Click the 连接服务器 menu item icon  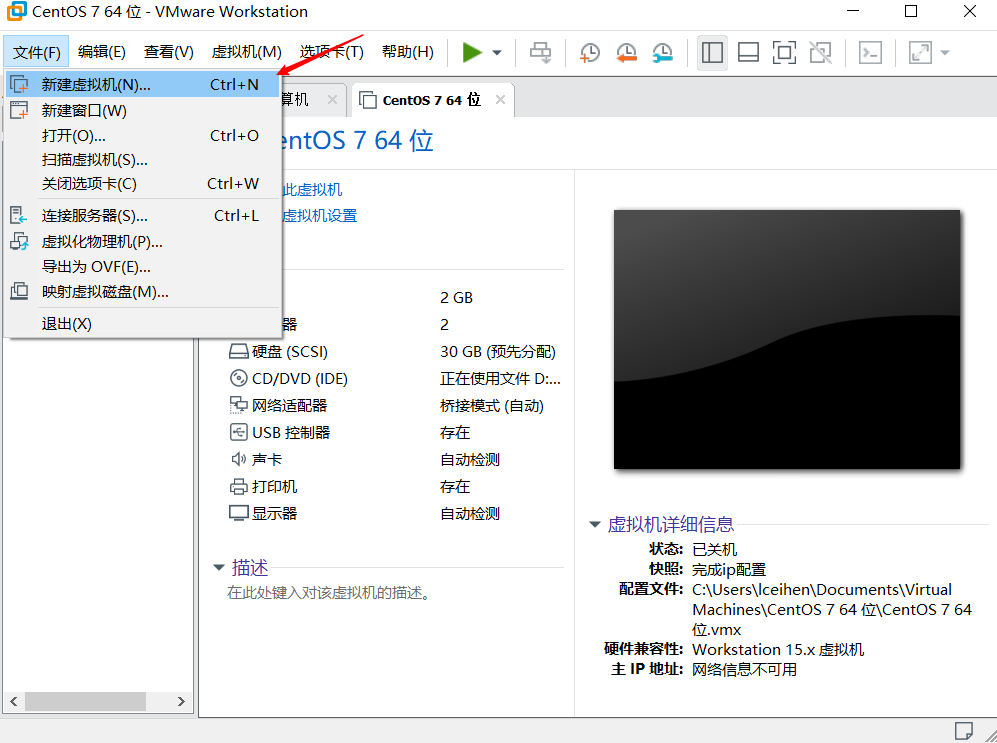[19, 215]
